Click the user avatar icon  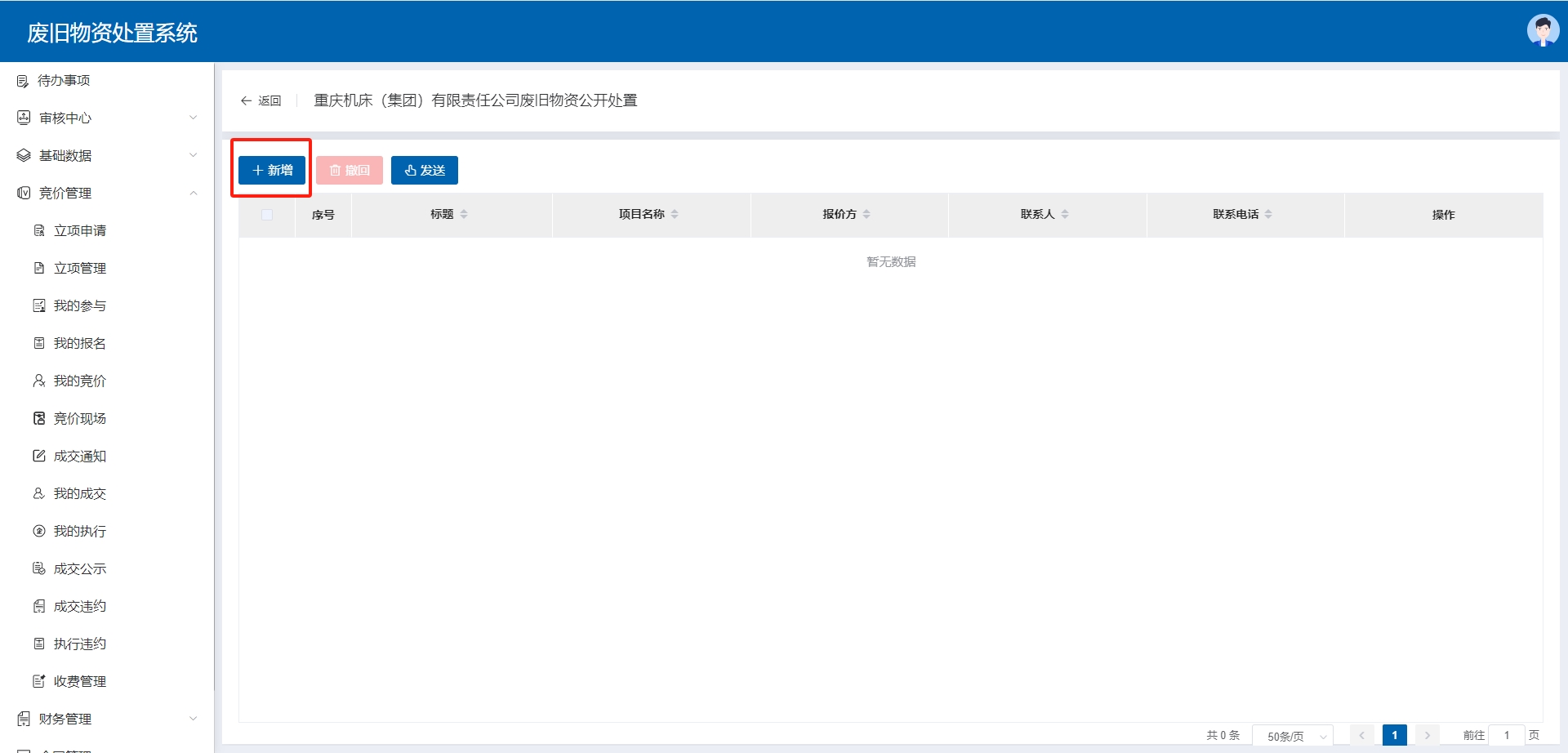(x=1543, y=31)
